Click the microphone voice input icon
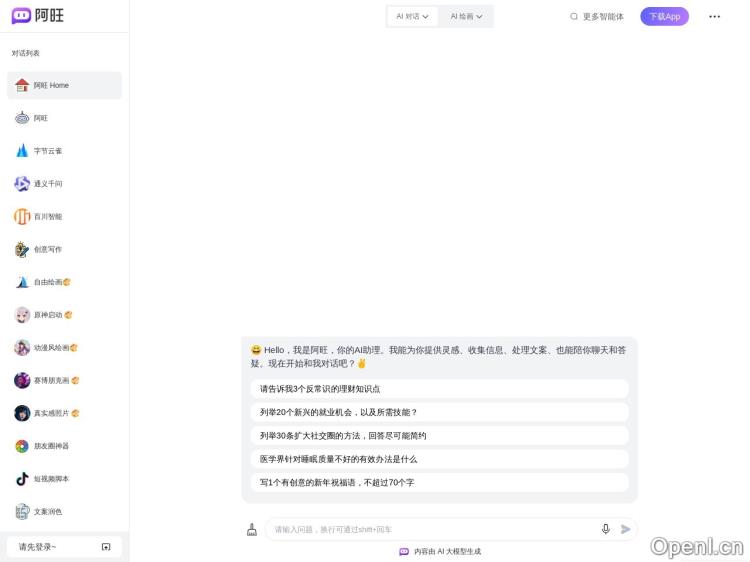The height and width of the screenshot is (562, 750). [x=606, y=529]
